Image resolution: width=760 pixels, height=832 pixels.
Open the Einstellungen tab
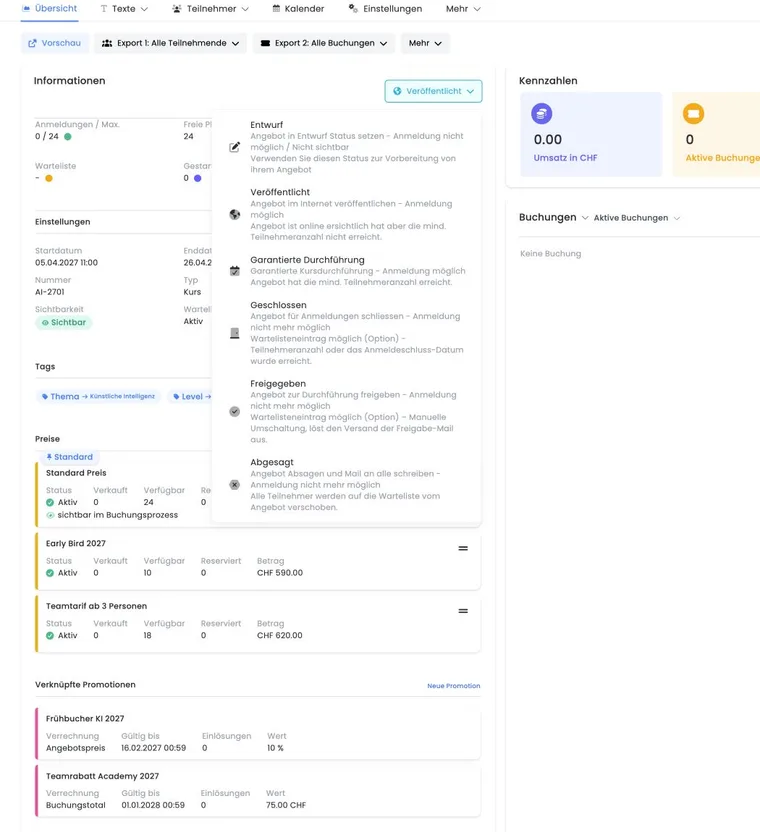385,8
